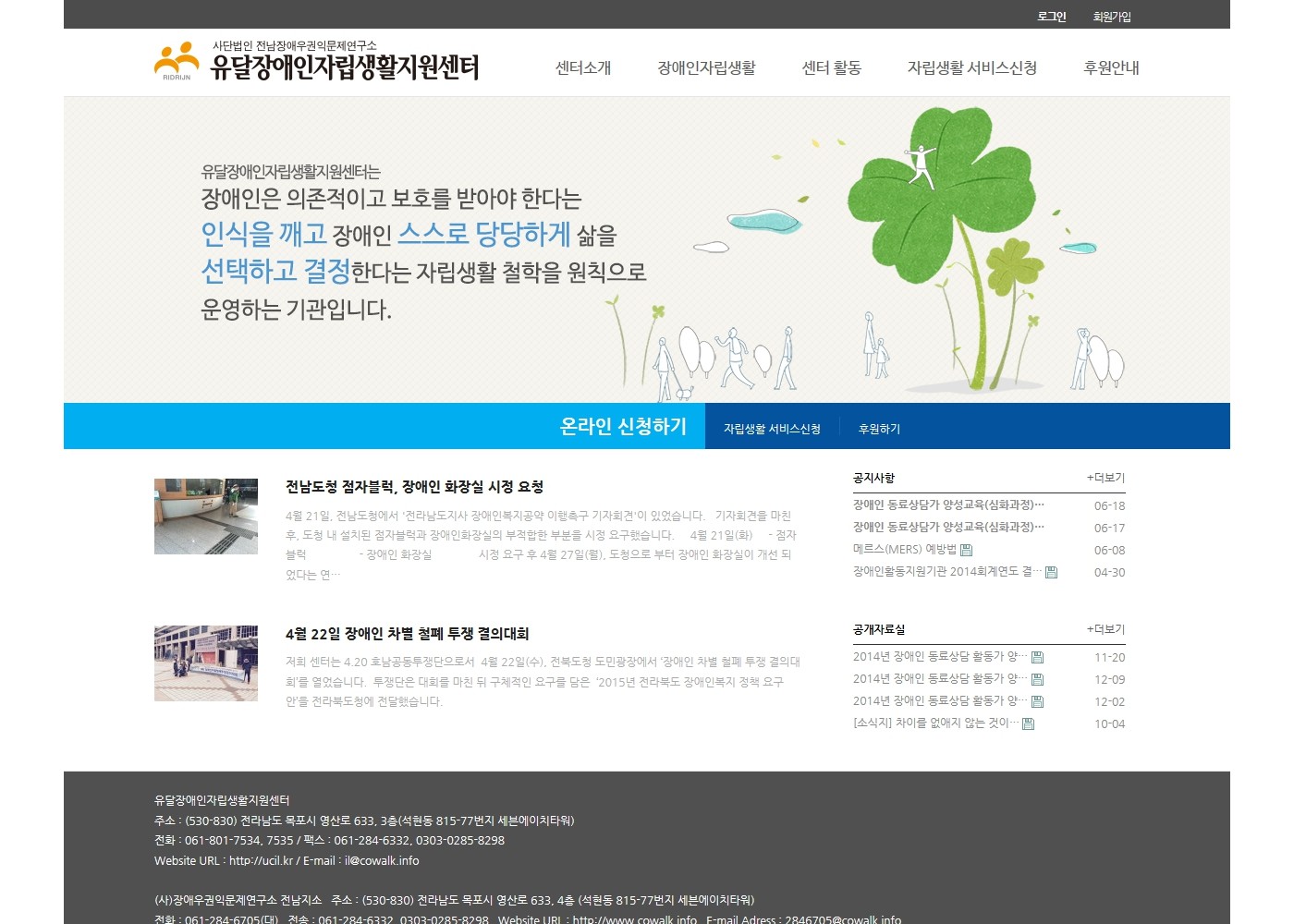
Task: Open the 장애인자립생활 menu
Action: click(x=706, y=67)
